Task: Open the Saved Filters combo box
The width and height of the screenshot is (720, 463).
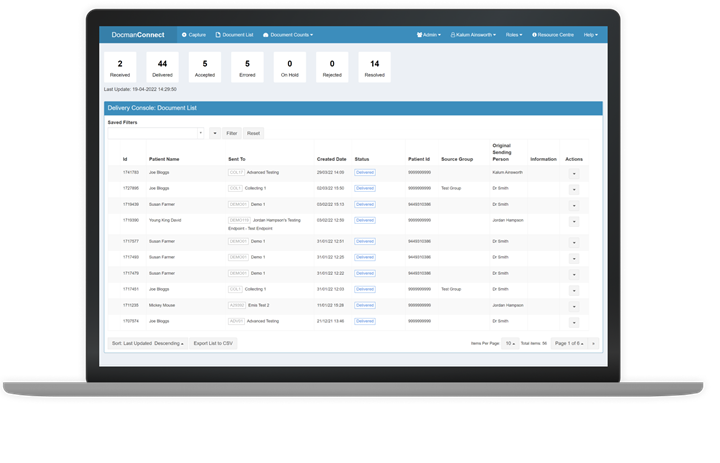Action: point(155,132)
